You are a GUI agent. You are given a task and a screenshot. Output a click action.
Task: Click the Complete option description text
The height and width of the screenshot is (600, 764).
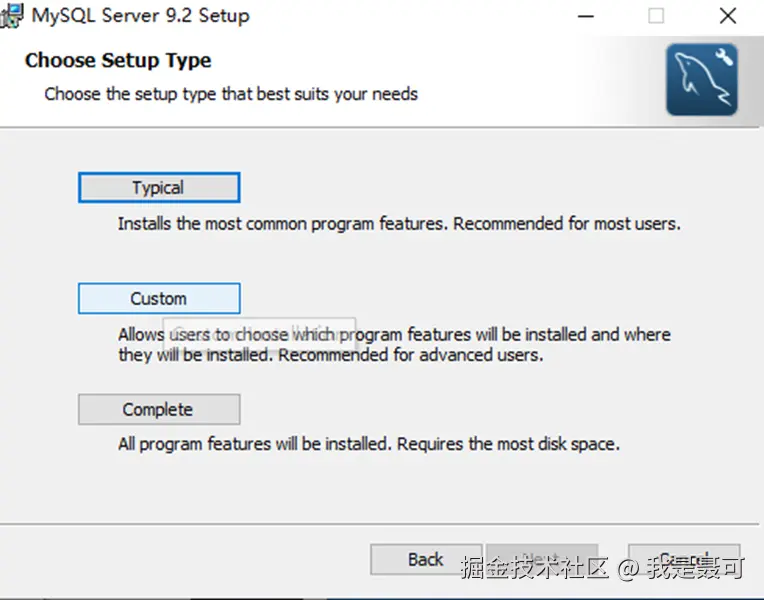[369, 444]
